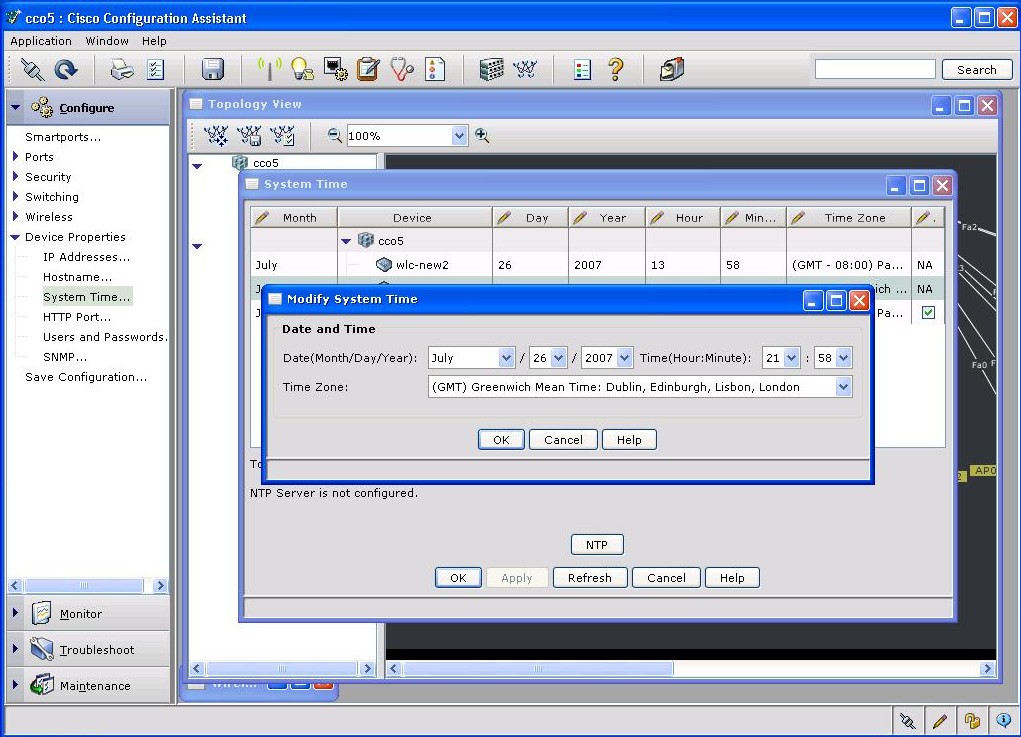This screenshot has height=737, width=1021.
Task: Select Smartports... in the Configure tree
Action: 63,137
